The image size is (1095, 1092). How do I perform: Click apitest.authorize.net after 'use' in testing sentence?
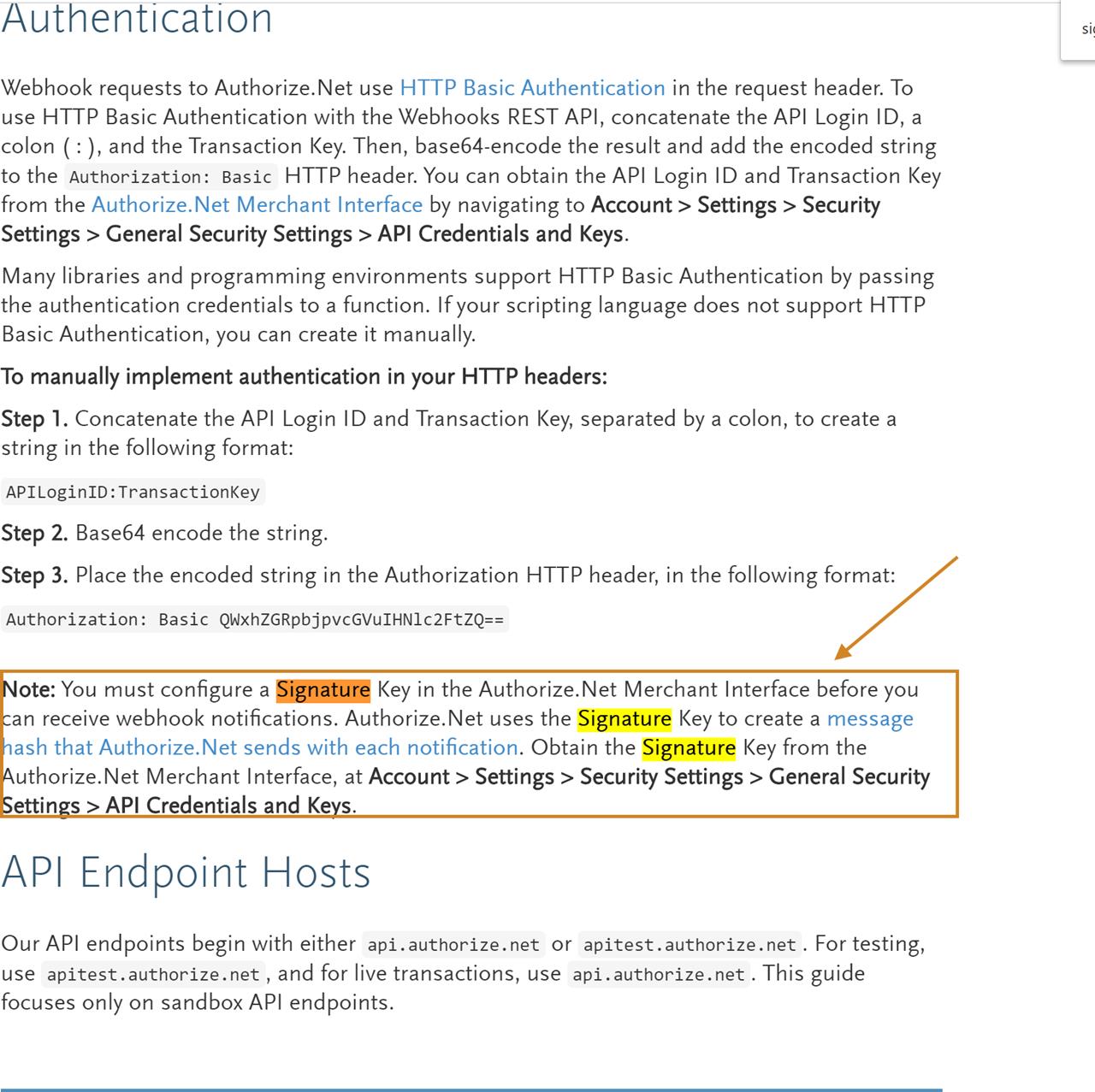(x=153, y=975)
